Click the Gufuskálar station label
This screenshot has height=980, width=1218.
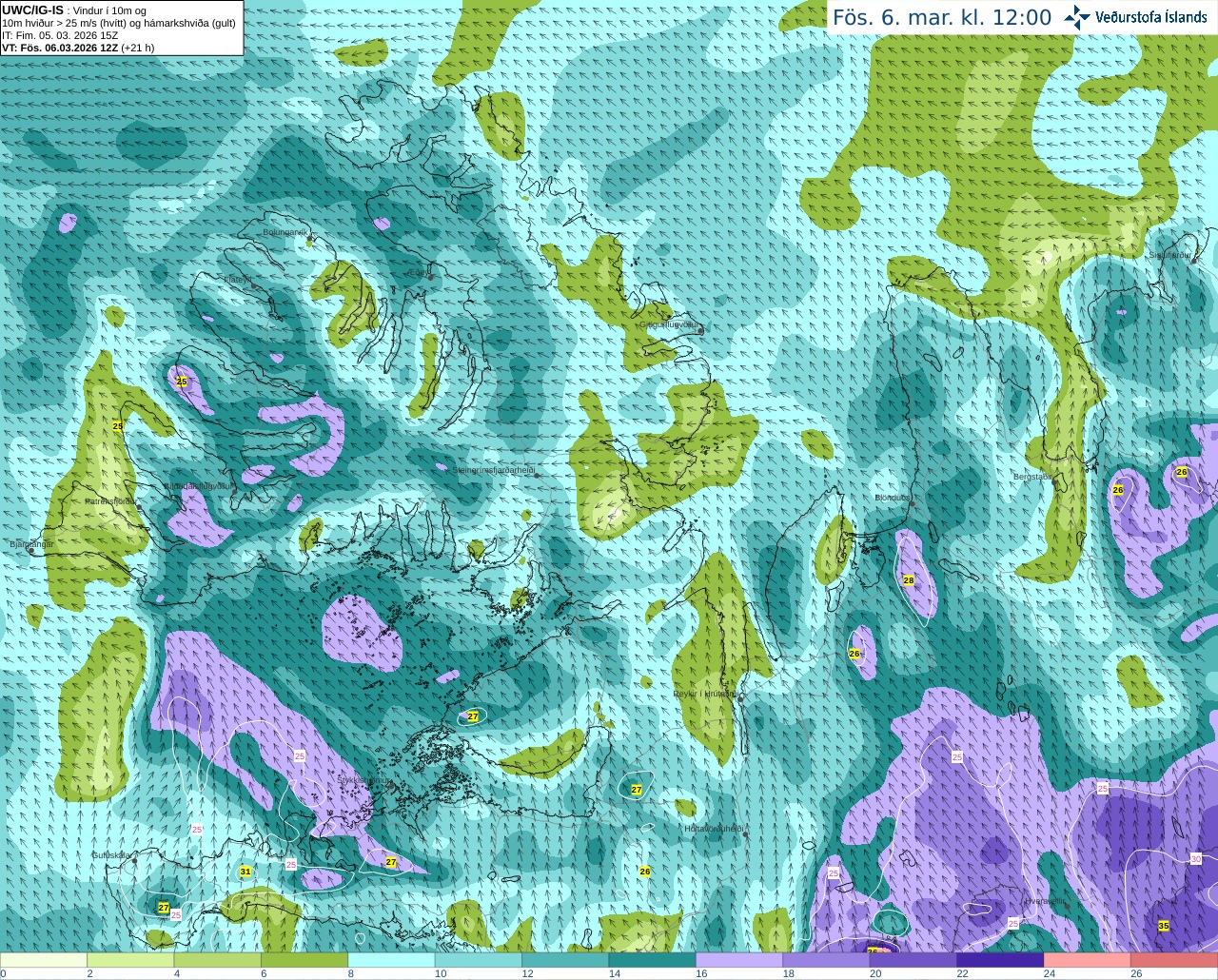111,855
